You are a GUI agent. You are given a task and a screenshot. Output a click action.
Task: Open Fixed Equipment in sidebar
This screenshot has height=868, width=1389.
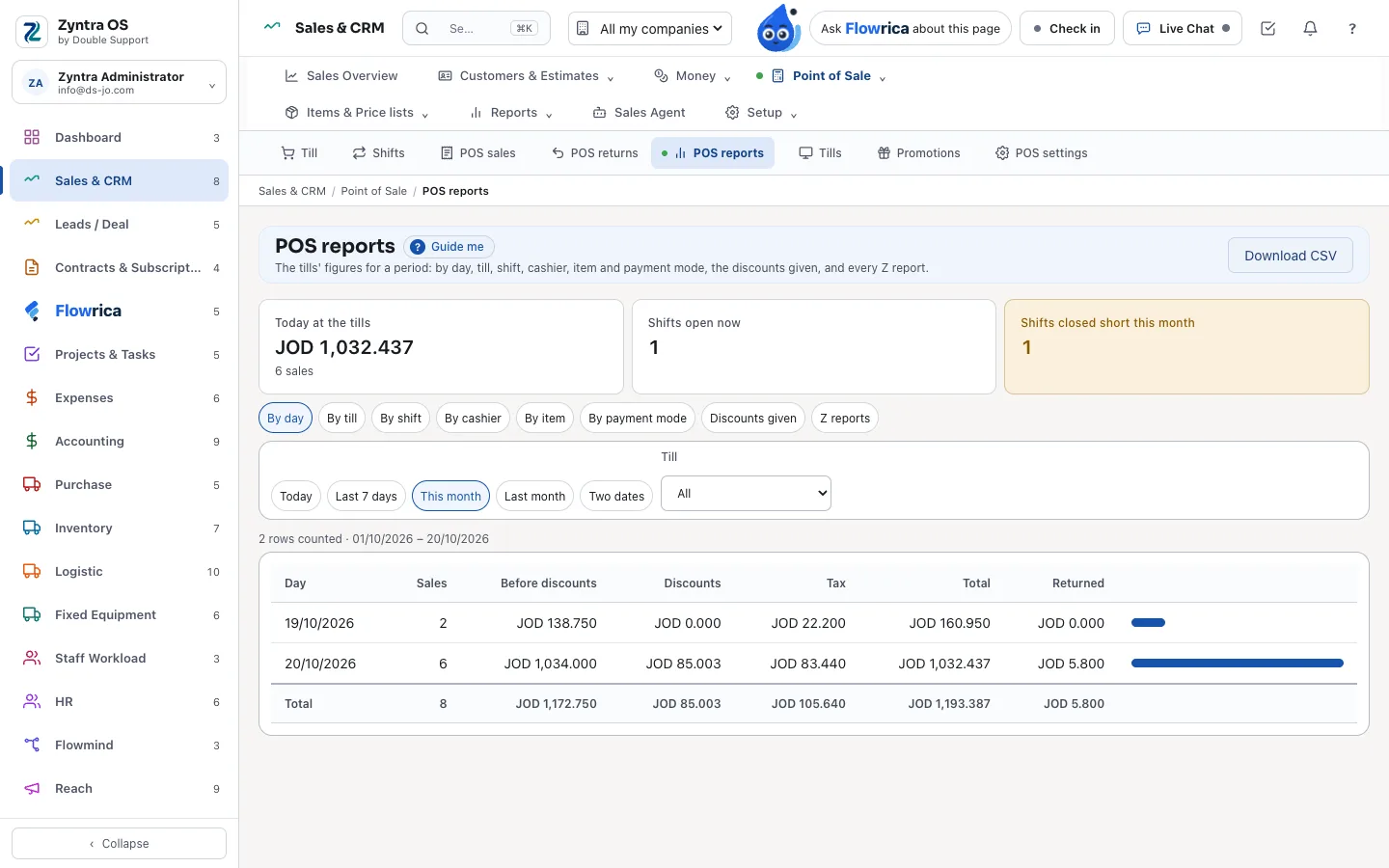pos(120,614)
